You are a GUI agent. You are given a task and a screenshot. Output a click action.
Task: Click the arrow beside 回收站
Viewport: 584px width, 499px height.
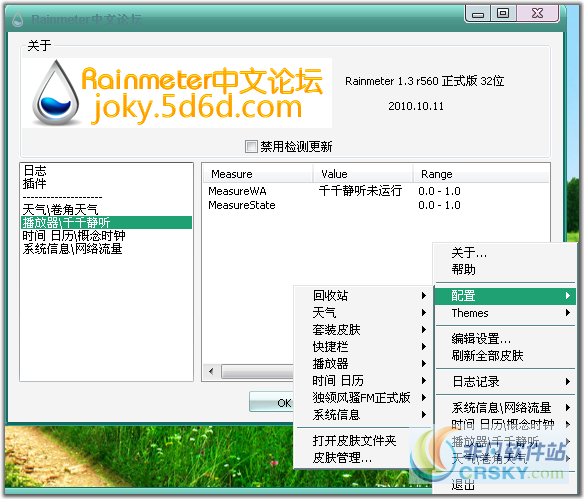[x=424, y=296]
